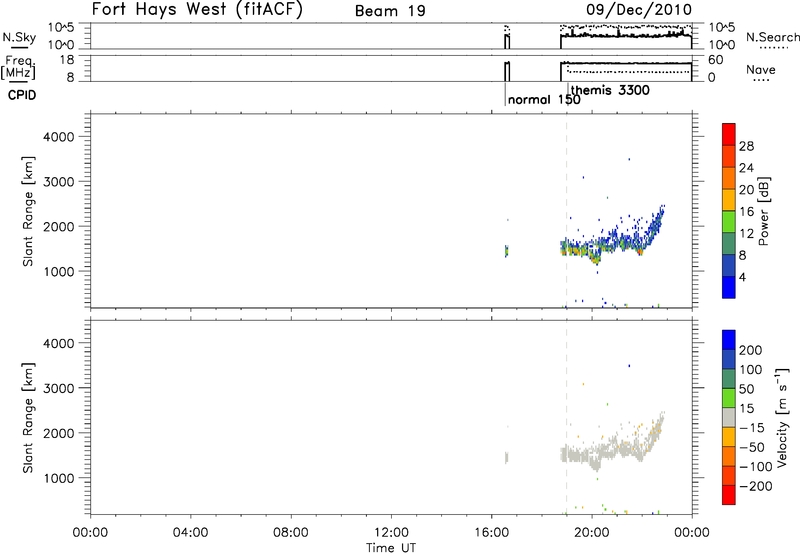800x554 pixels.
Task: Click the N.Search legend label
Action: click(772, 37)
